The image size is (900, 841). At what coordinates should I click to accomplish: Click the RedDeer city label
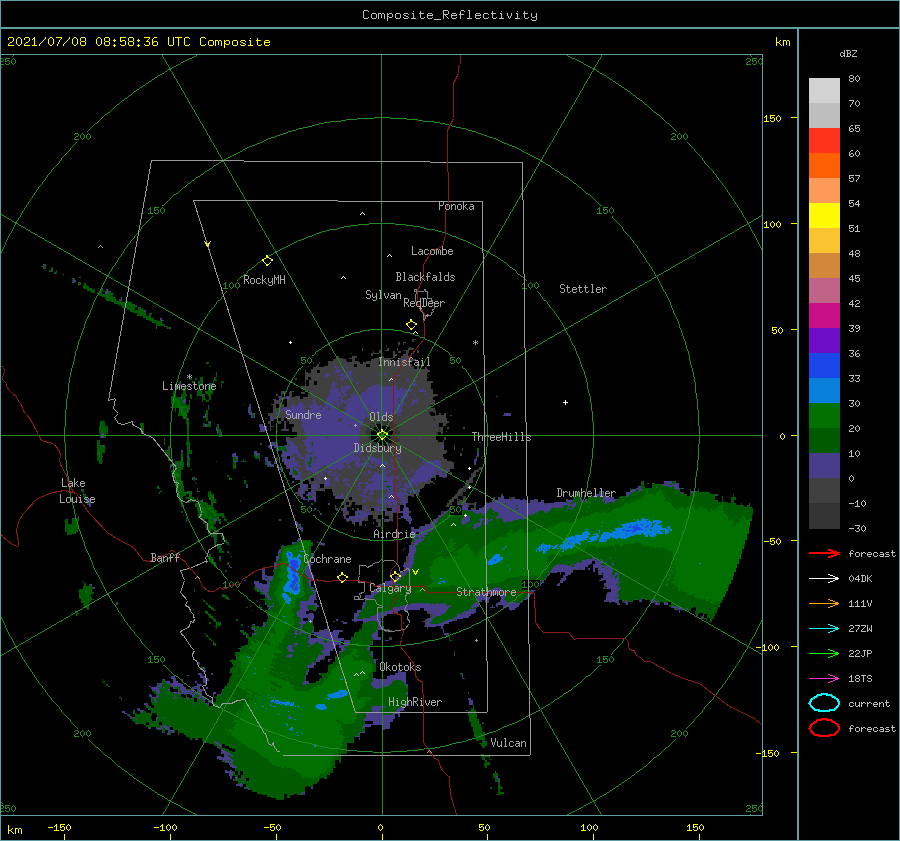(424, 303)
